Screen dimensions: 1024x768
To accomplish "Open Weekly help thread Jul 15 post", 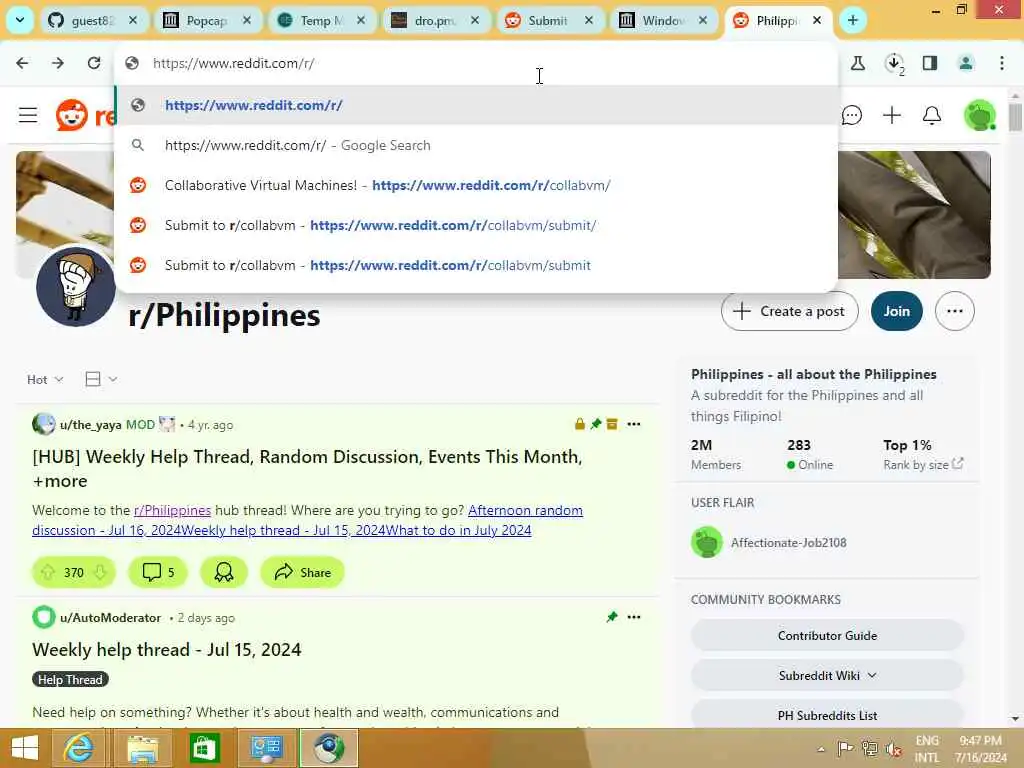I will pyautogui.click(x=167, y=650).
